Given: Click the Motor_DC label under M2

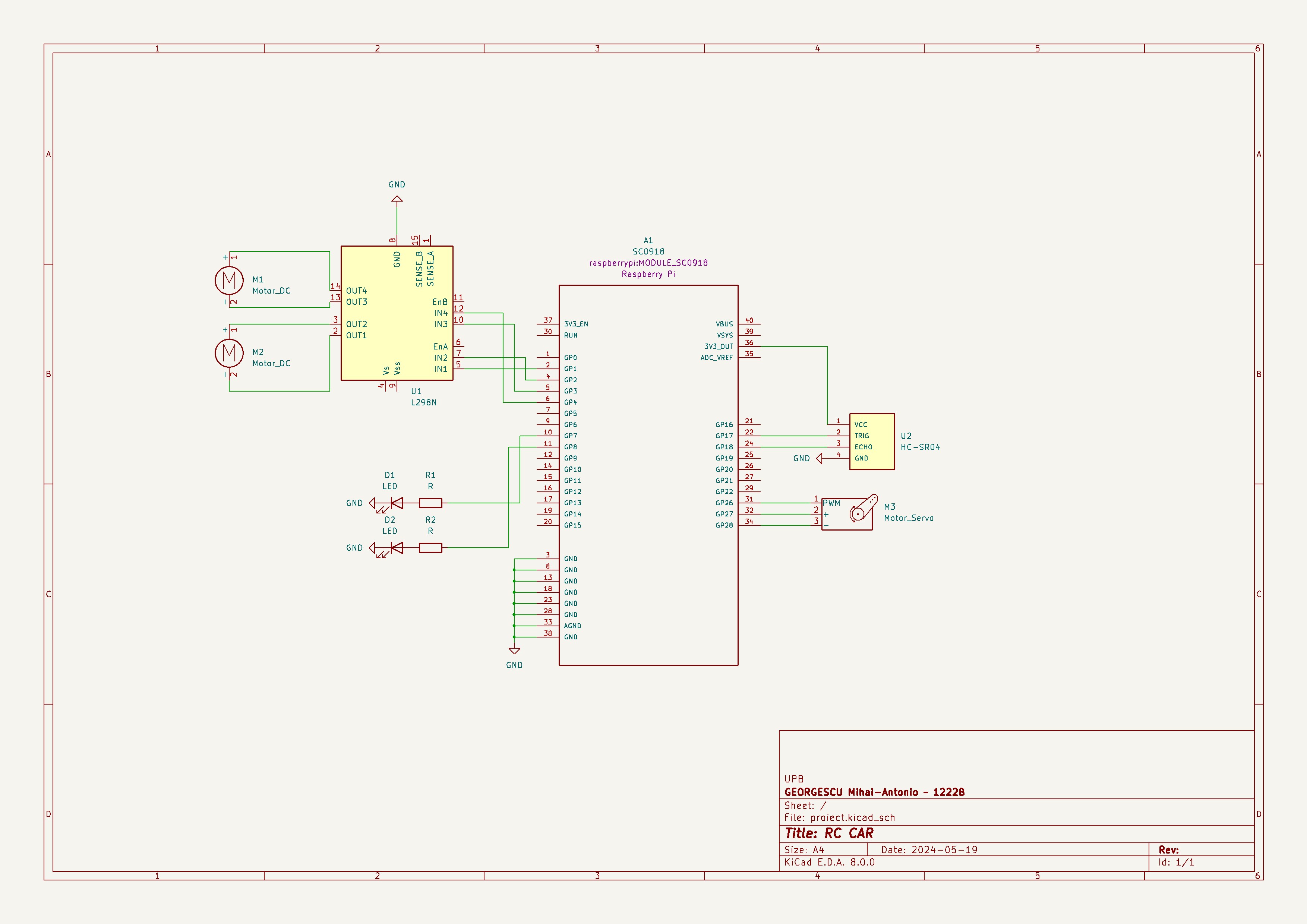Looking at the screenshot, I should pyautogui.click(x=271, y=364).
